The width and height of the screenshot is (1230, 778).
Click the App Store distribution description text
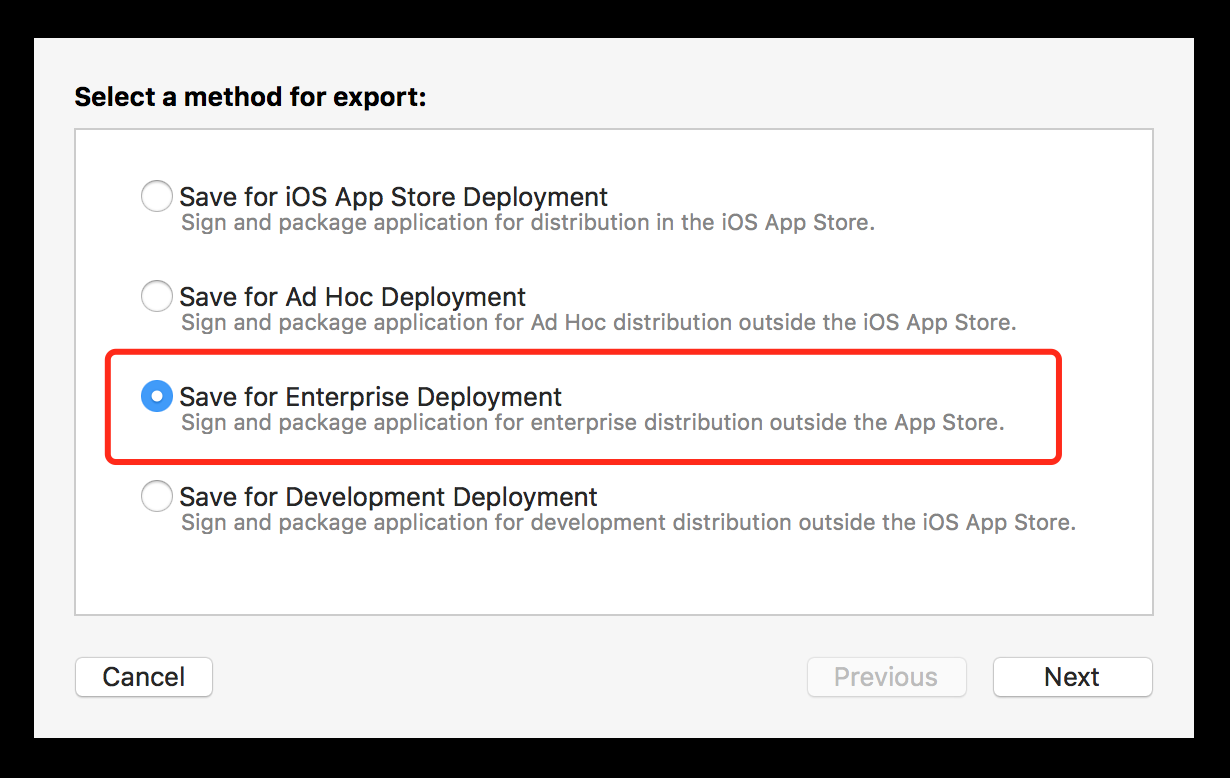tap(528, 223)
